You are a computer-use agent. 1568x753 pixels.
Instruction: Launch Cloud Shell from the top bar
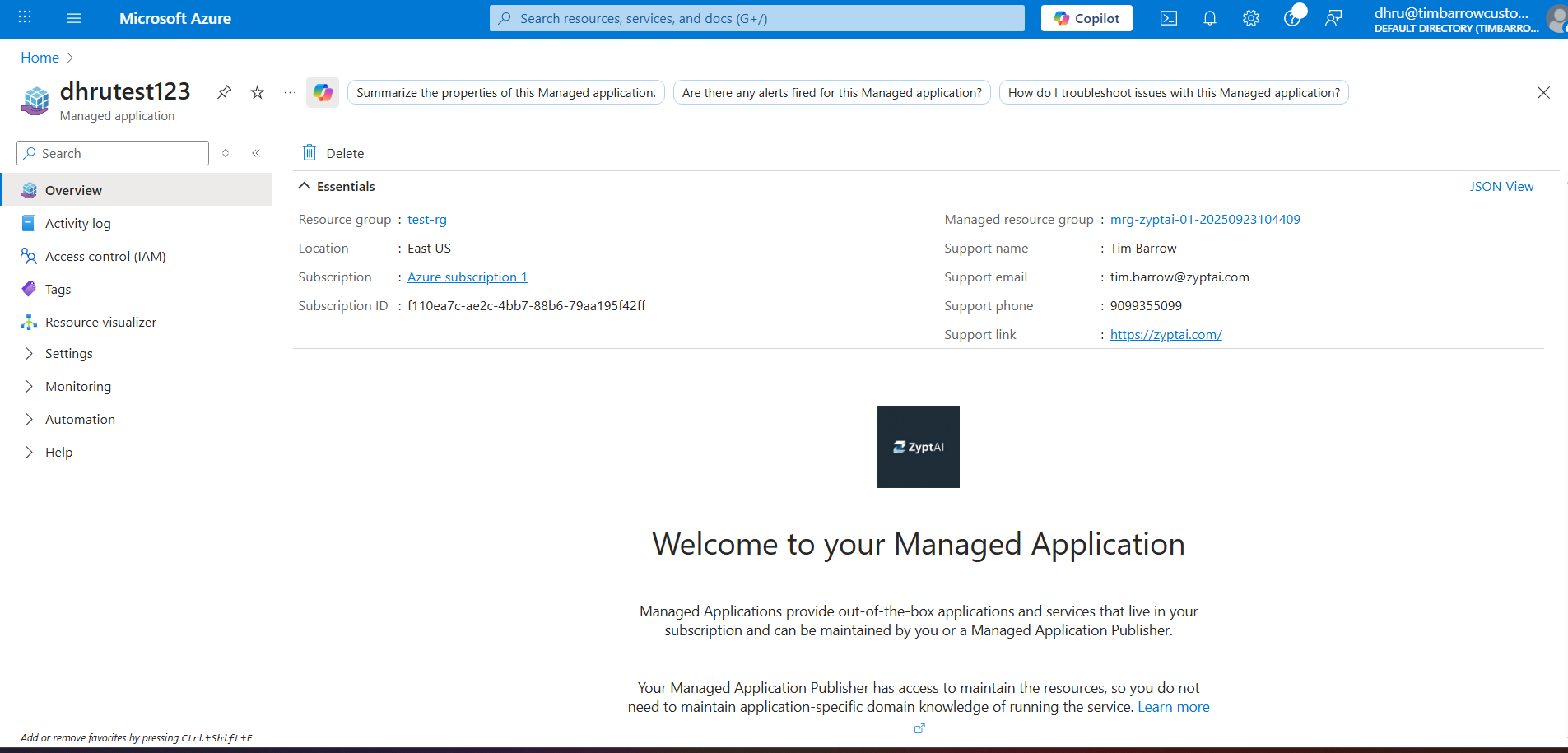[1169, 18]
